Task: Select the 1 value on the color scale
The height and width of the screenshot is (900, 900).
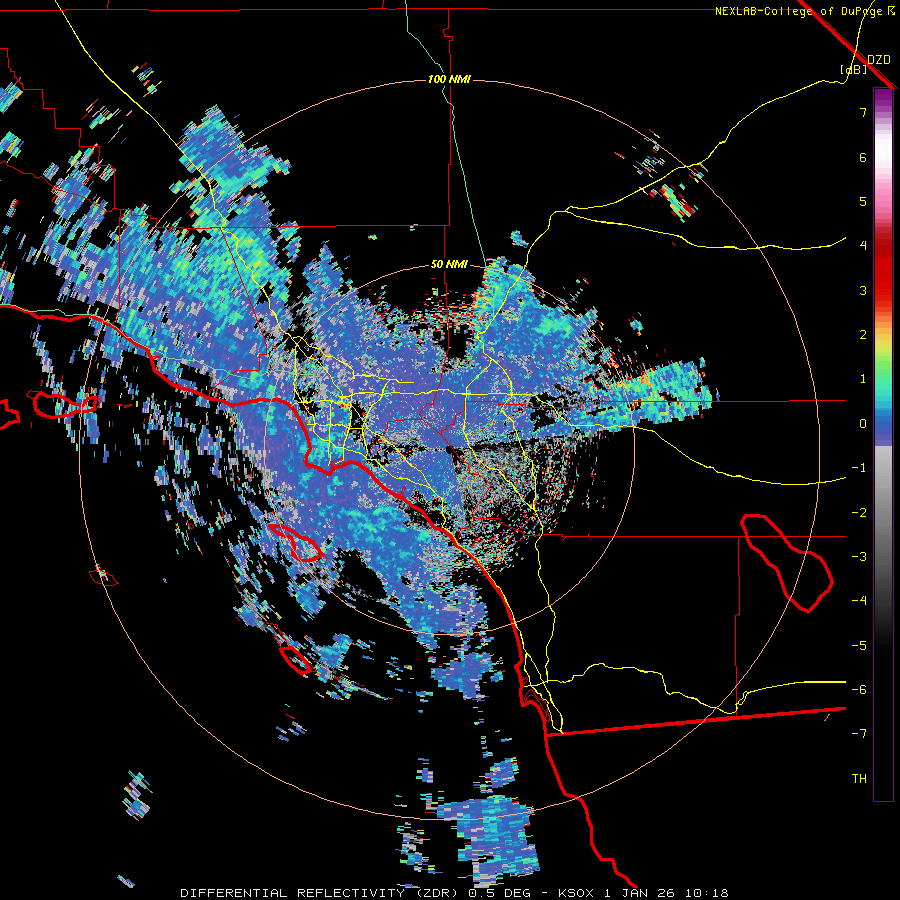Action: 863,379
